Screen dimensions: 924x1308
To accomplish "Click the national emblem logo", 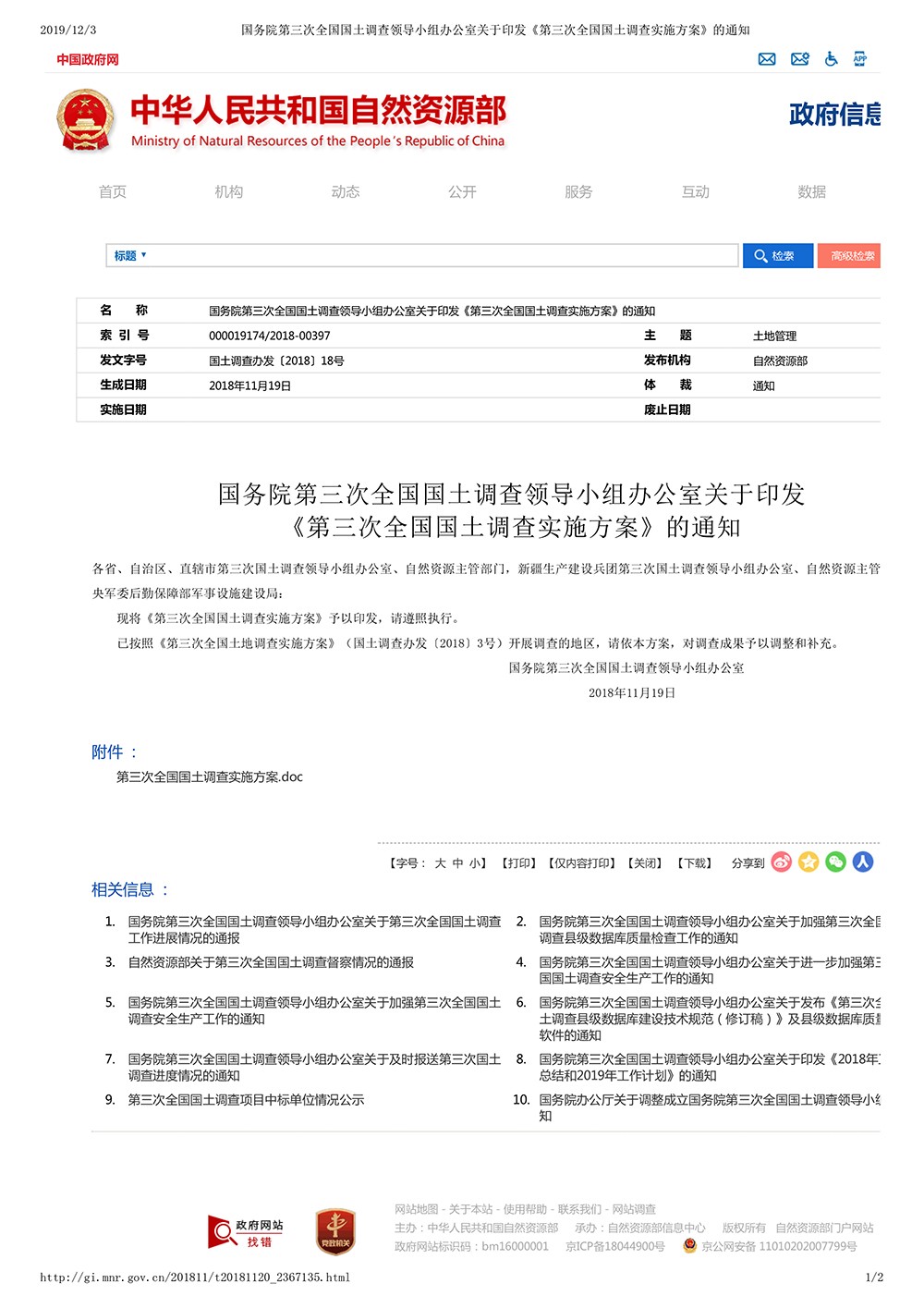I will (85, 120).
